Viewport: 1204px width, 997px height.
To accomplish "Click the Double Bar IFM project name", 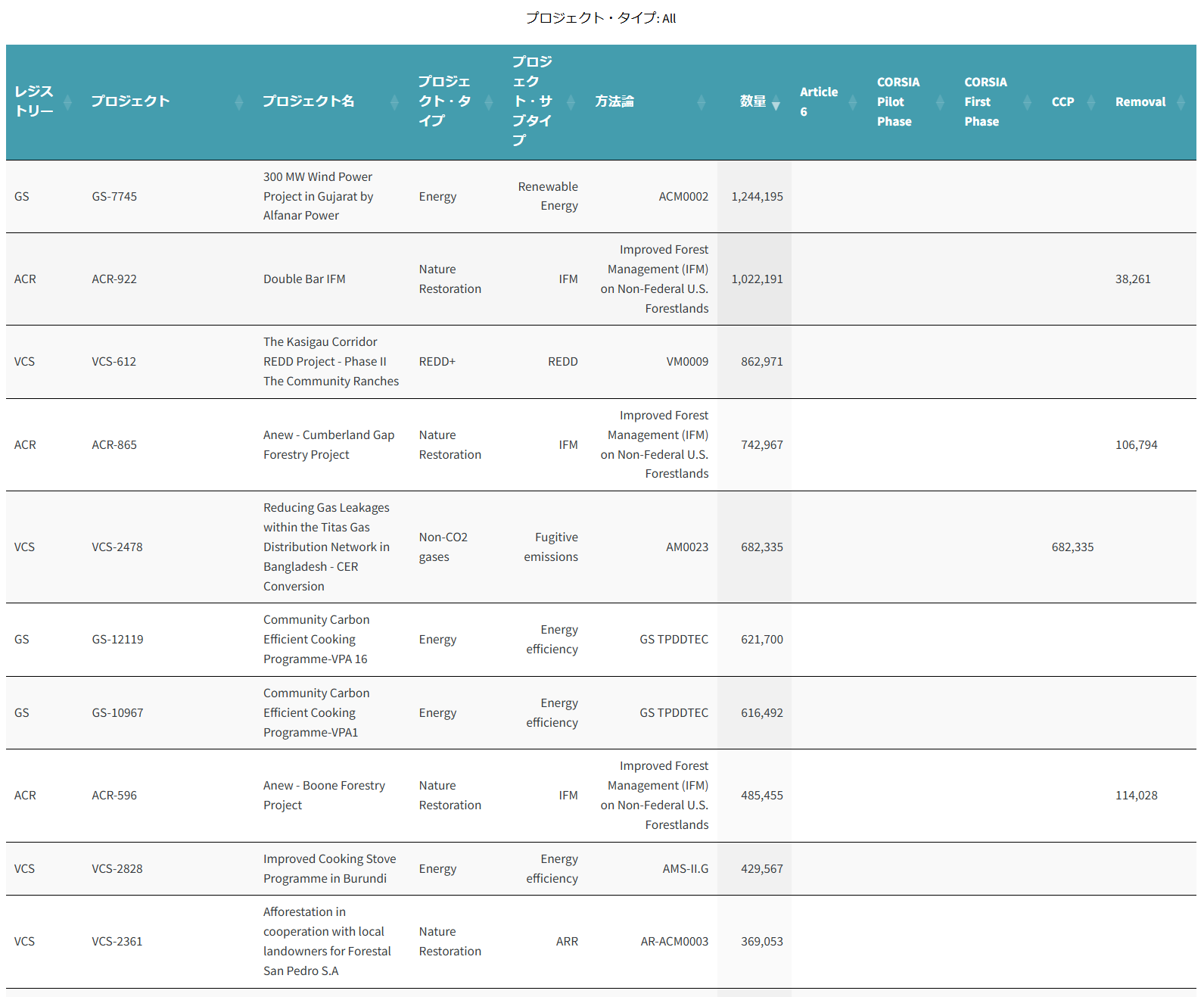I will (304, 279).
